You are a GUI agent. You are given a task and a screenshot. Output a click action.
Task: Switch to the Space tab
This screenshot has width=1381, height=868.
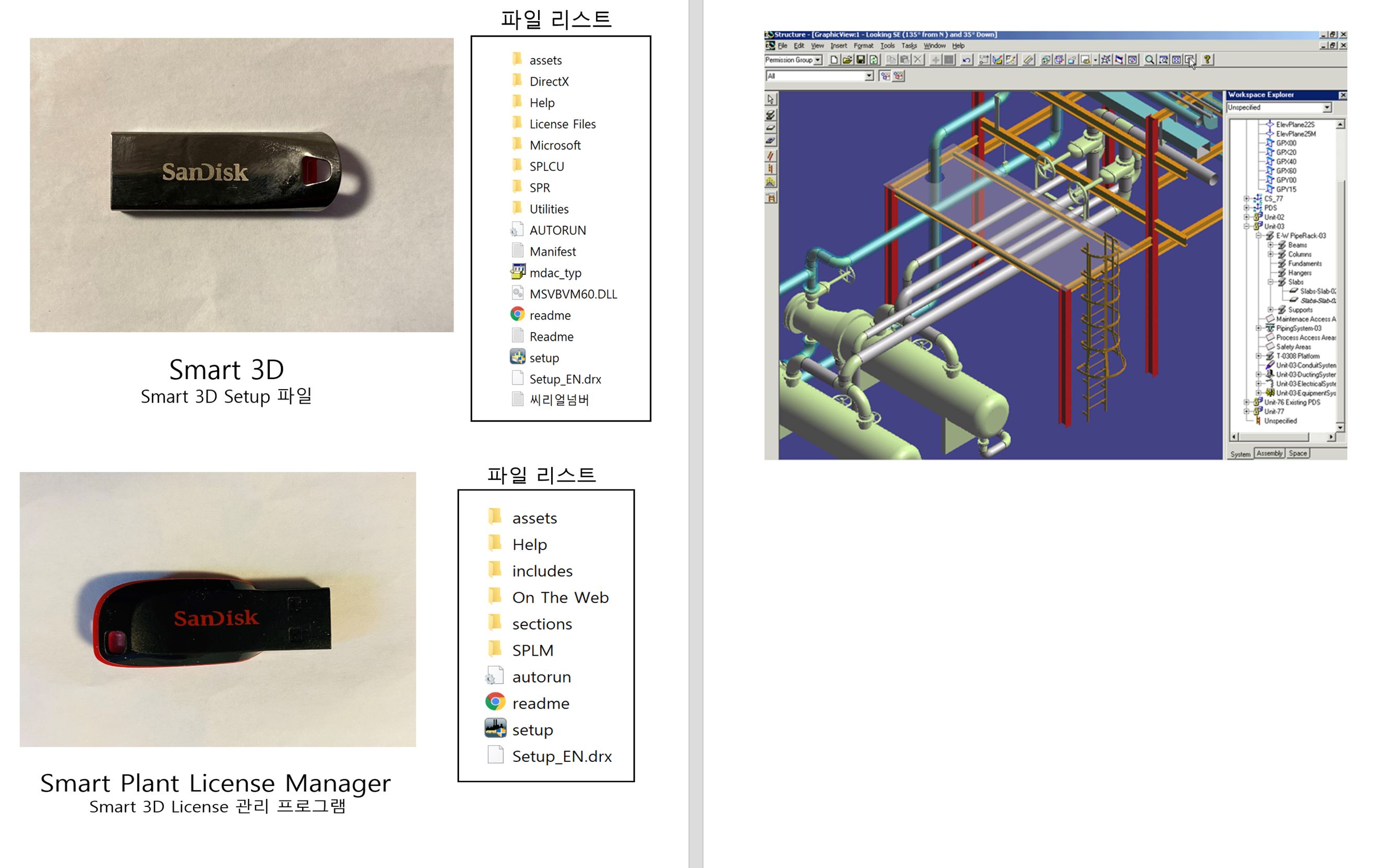tap(1298, 453)
